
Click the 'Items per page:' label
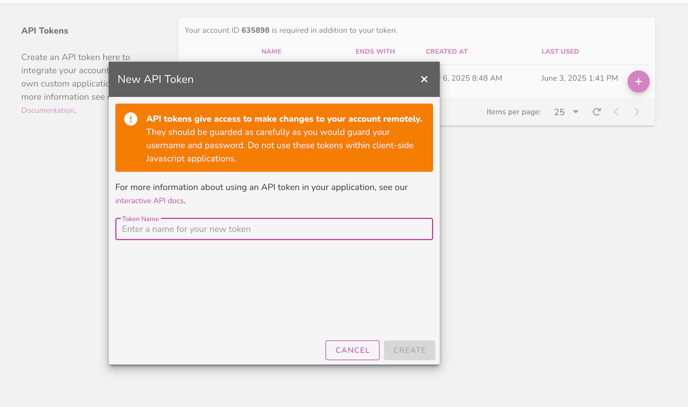point(513,112)
